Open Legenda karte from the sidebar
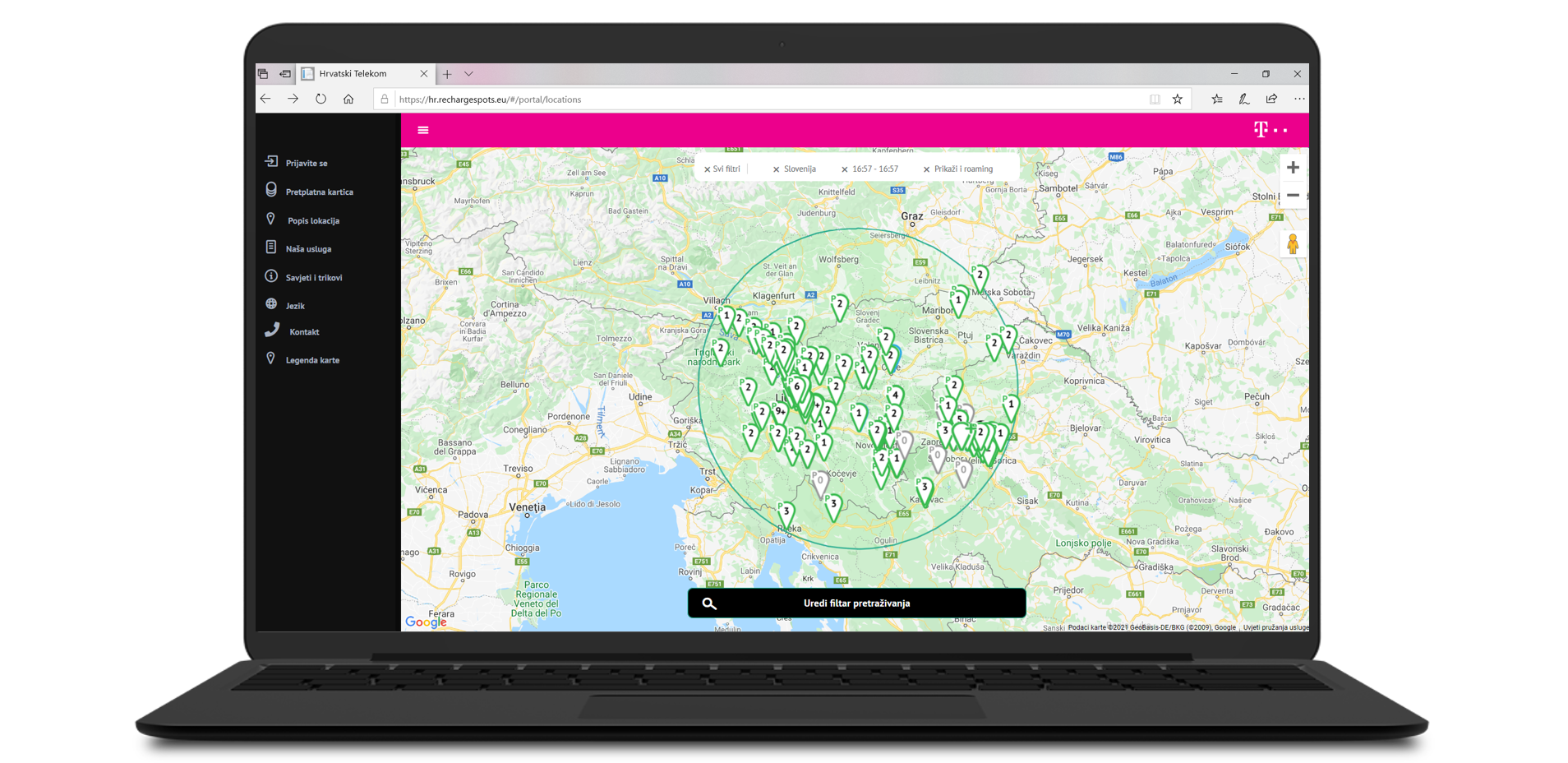Viewport: 1568px width, 763px height. [x=311, y=360]
